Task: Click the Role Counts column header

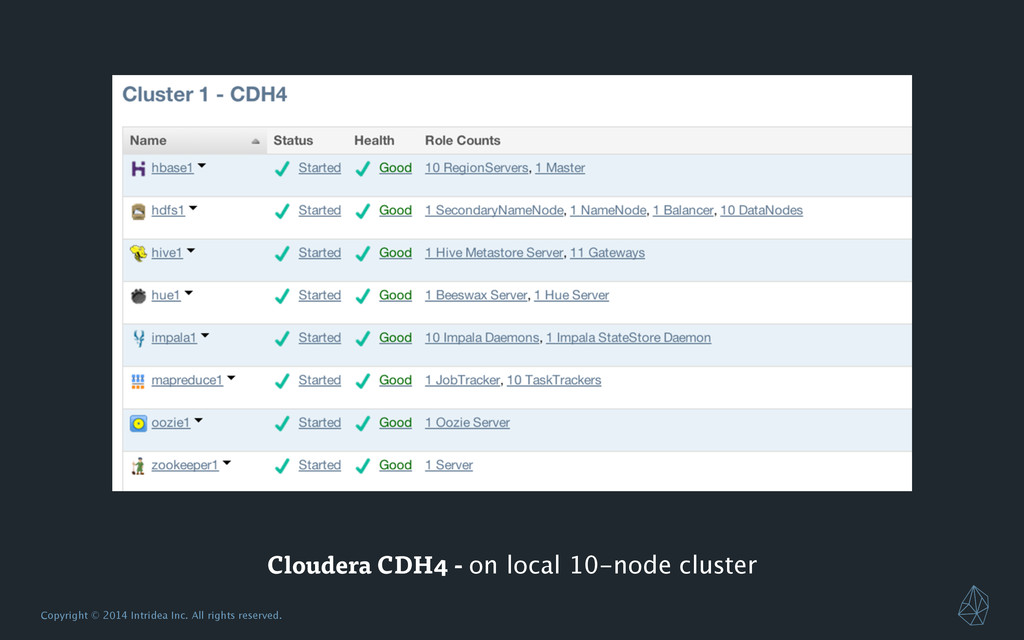Action: point(462,140)
